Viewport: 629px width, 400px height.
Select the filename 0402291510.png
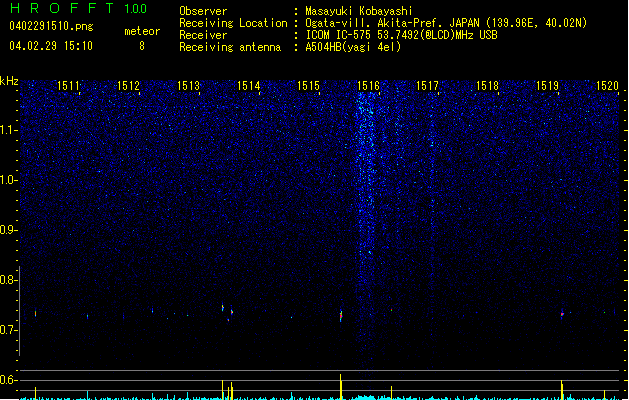point(51,26)
